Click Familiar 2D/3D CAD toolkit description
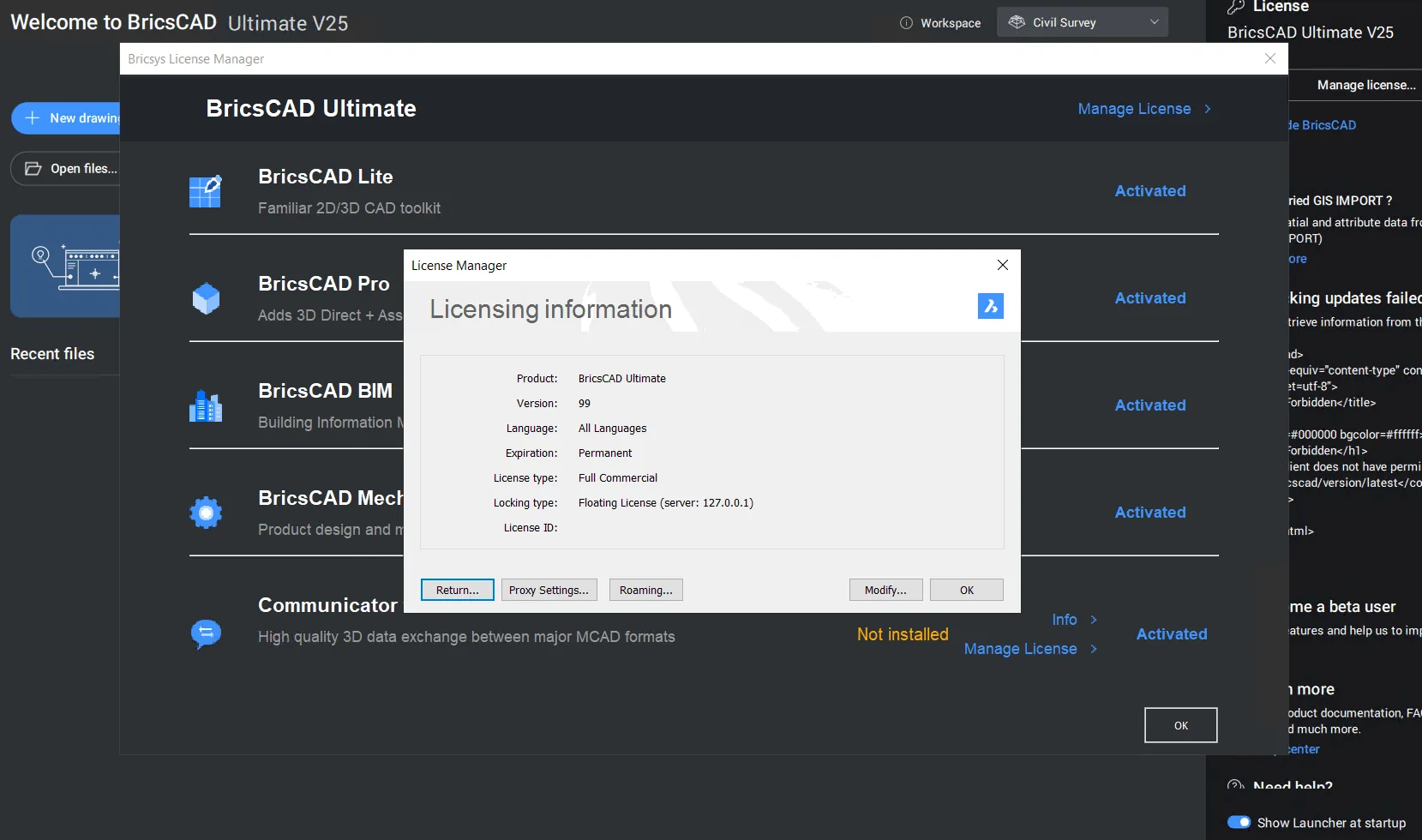This screenshot has height=840, width=1422. [x=350, y=208]
